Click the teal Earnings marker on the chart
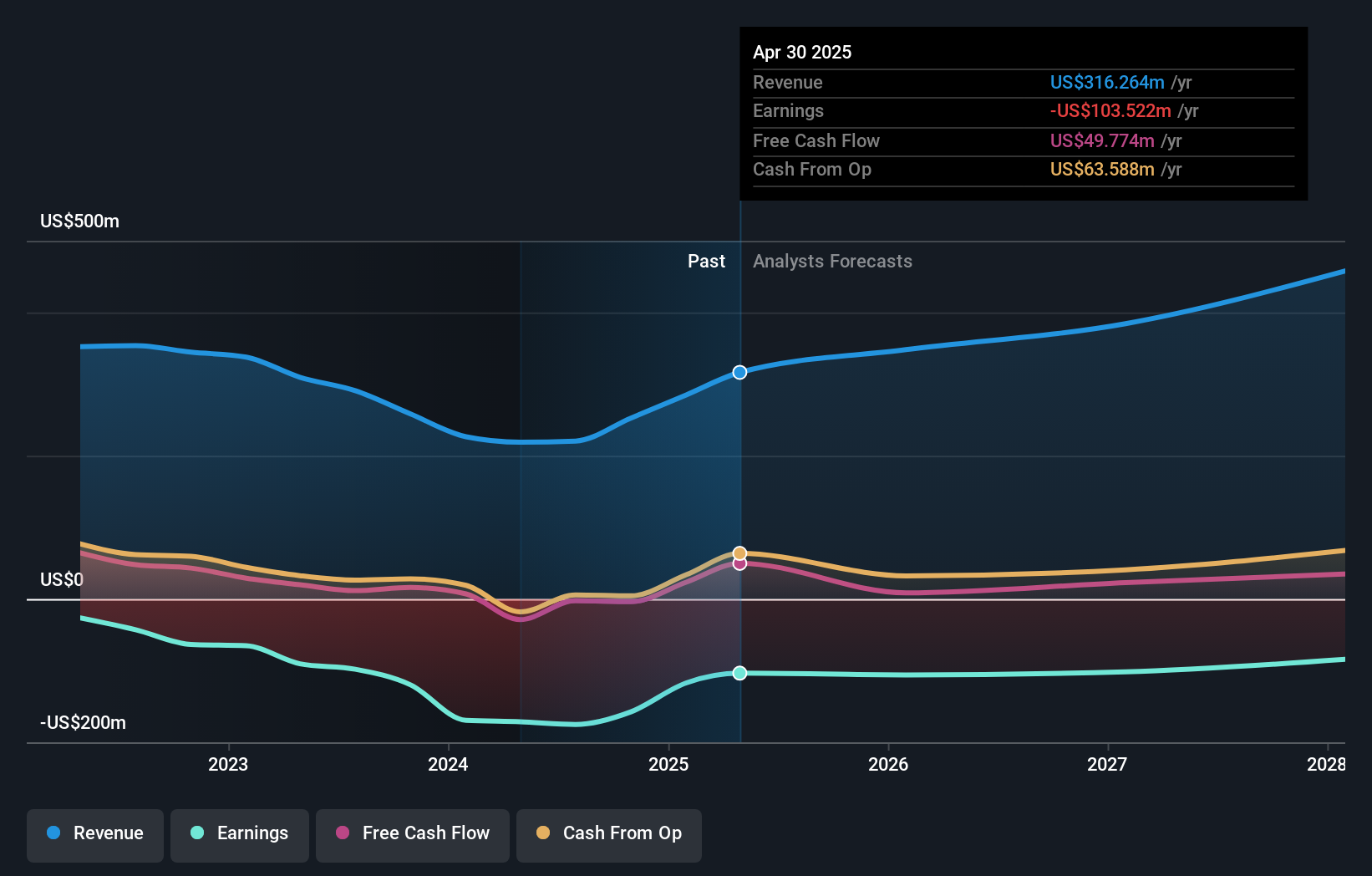1372x876 pixels. click(739, 673)
